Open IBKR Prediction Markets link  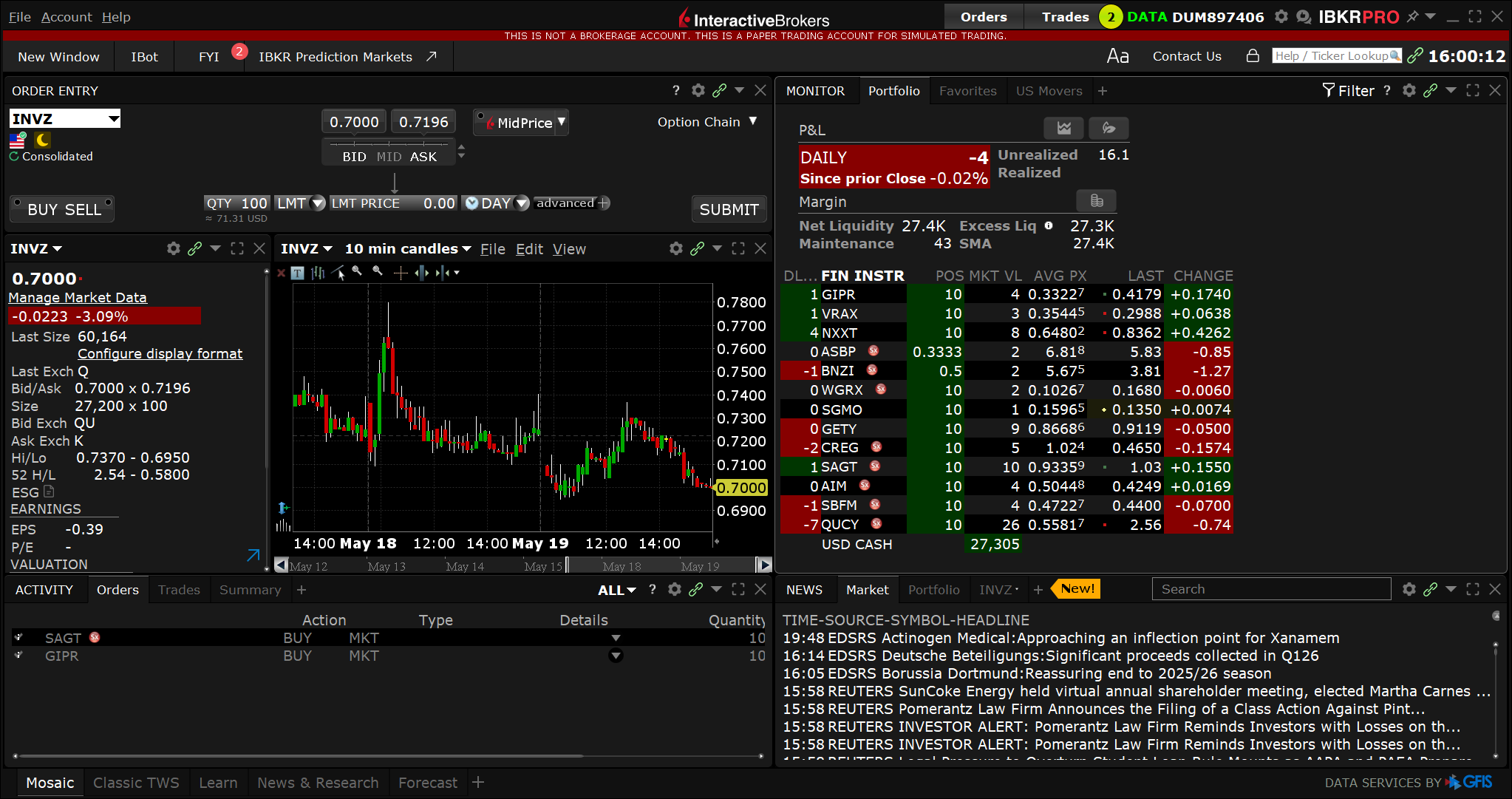(348, 56)
